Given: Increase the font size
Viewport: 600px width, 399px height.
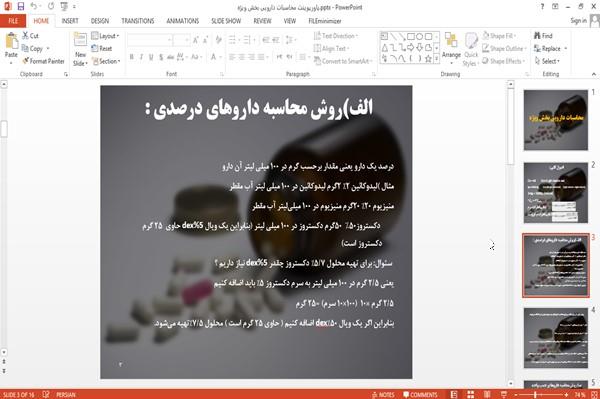Looking at the screenshot, I should 196,40.
